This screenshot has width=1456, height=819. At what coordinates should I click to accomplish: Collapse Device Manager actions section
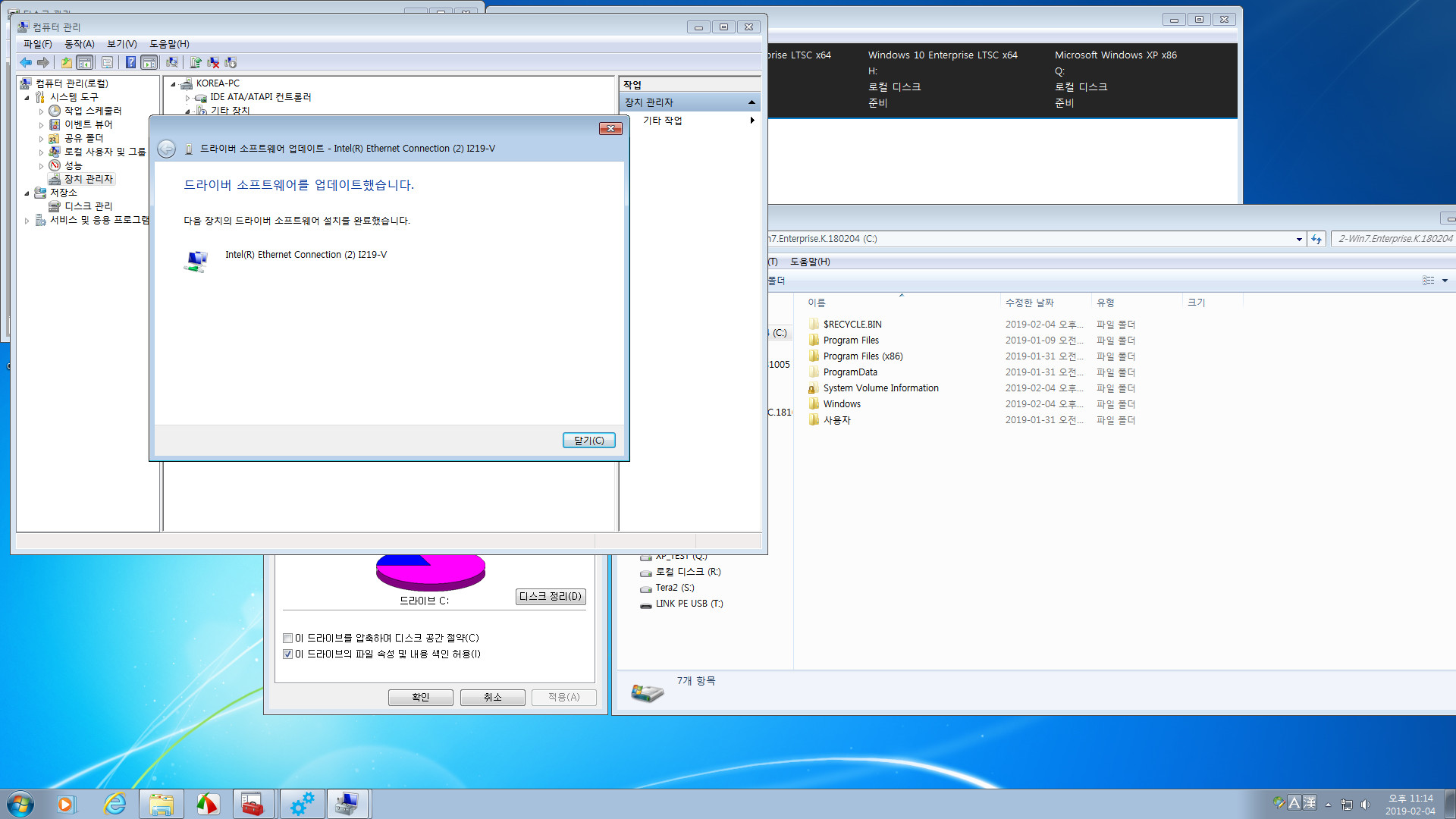752,102
